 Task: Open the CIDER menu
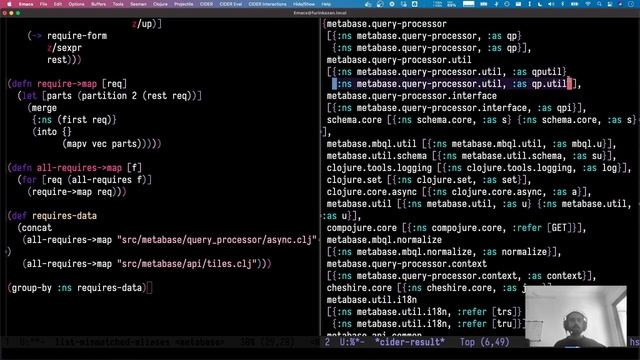(206, 4)
